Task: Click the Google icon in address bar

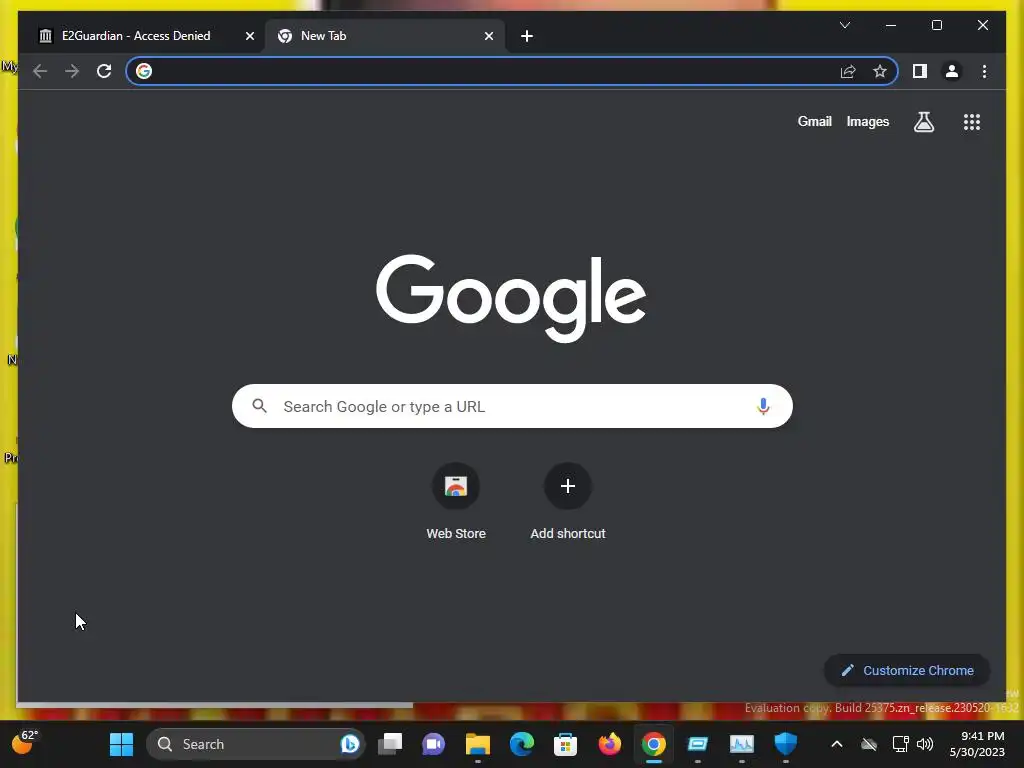Action: [x=144, y=71]
